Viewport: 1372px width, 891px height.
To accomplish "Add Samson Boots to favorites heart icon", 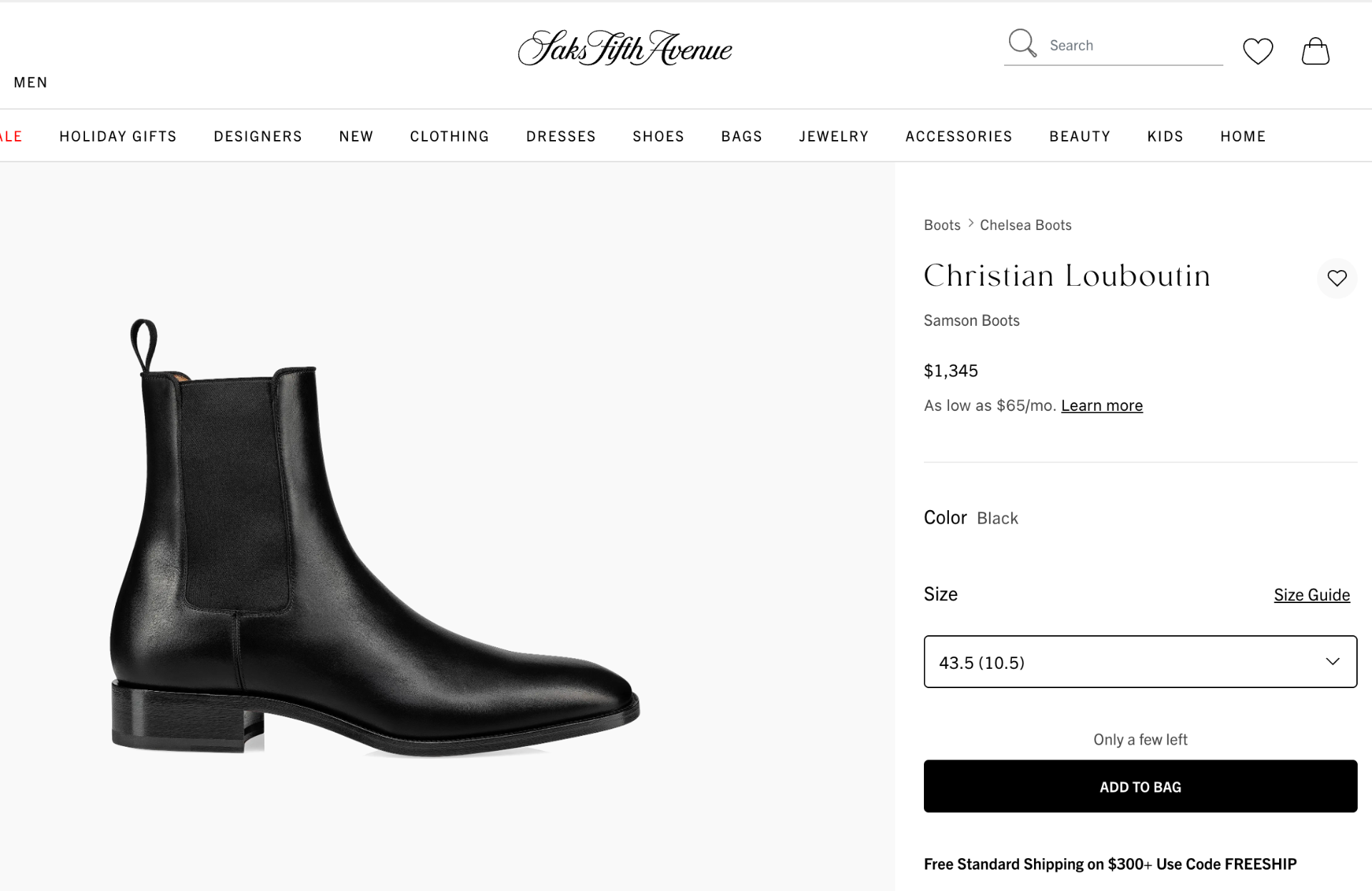I will tap(1336, 278).
